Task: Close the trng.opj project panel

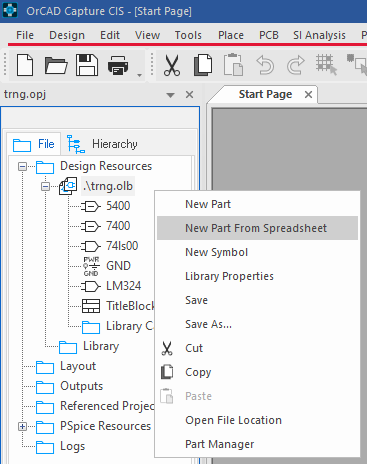Action: 189,95
